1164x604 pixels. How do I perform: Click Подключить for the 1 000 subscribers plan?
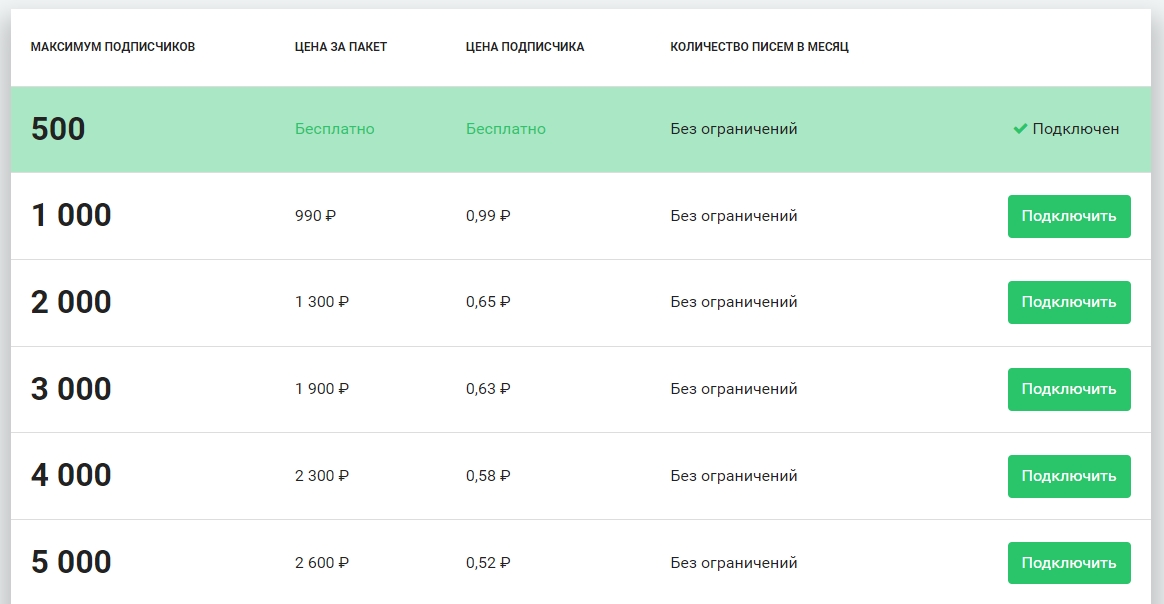[1069, 217]
